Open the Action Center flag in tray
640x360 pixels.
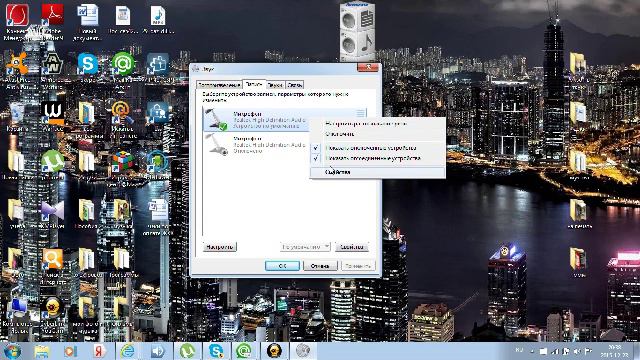588,351
